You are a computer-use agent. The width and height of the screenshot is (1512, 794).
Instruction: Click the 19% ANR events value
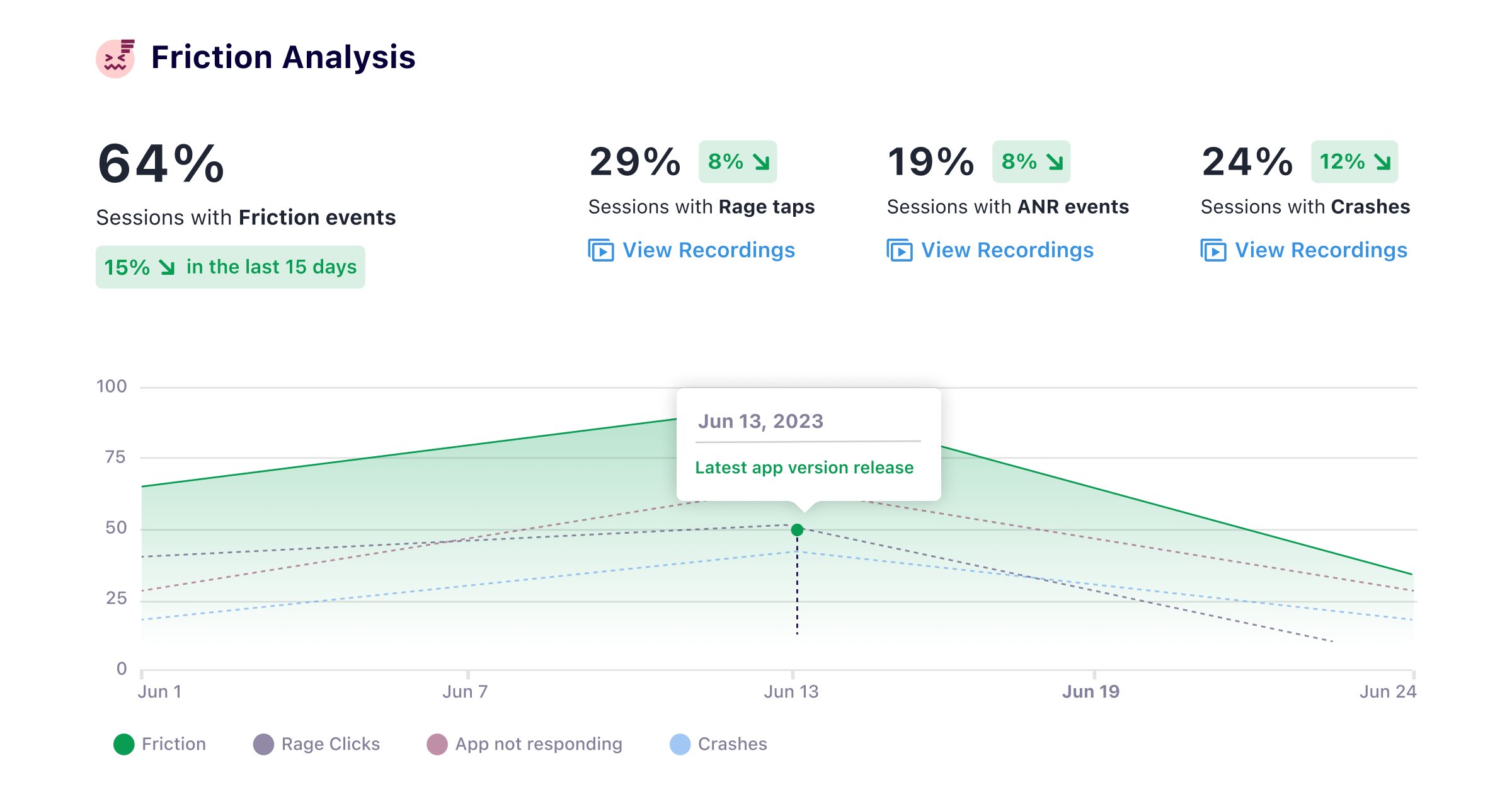[931, 162]
